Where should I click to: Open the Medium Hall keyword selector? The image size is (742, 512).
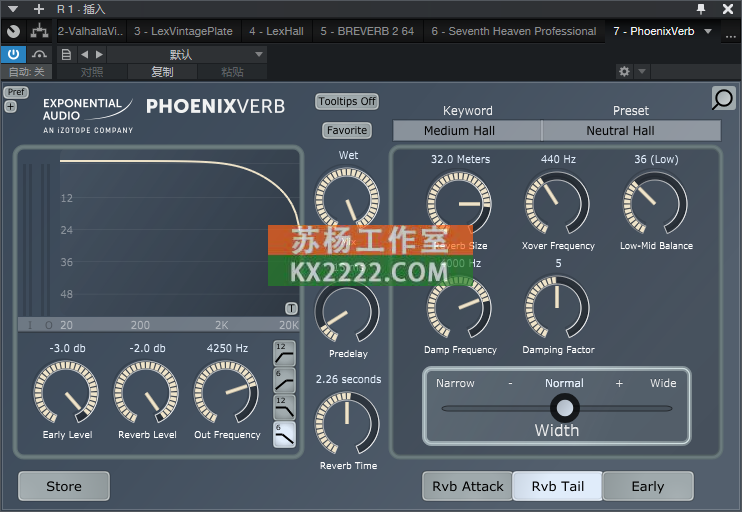[x=467, y=130]
